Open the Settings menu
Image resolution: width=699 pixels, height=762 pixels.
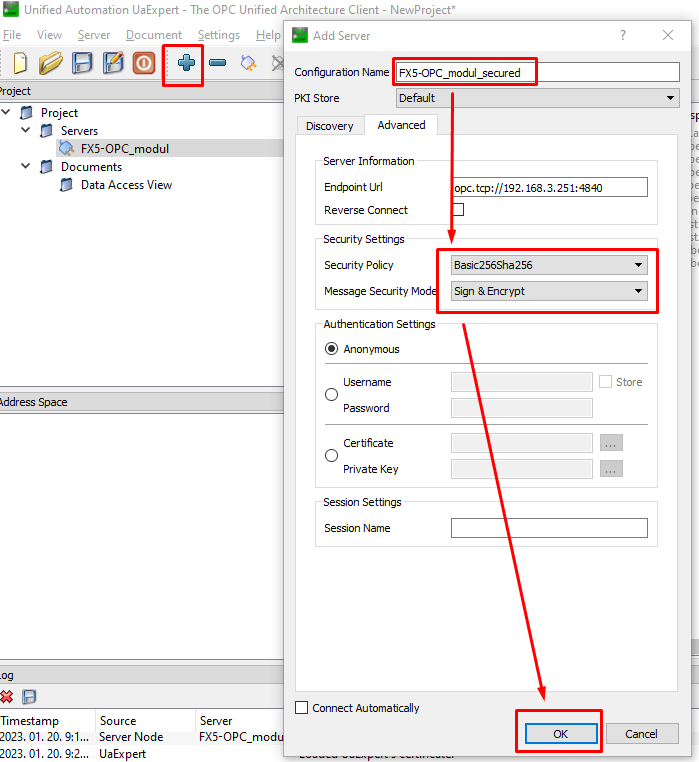click(x=219, y=35)
